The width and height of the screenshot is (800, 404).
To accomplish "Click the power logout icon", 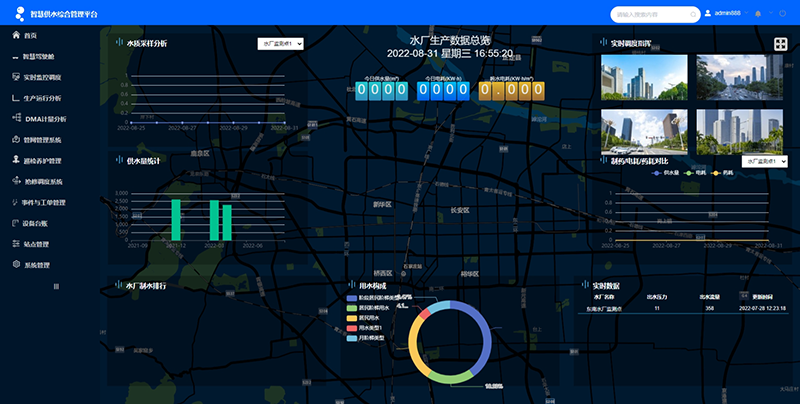I will point(781,14).
